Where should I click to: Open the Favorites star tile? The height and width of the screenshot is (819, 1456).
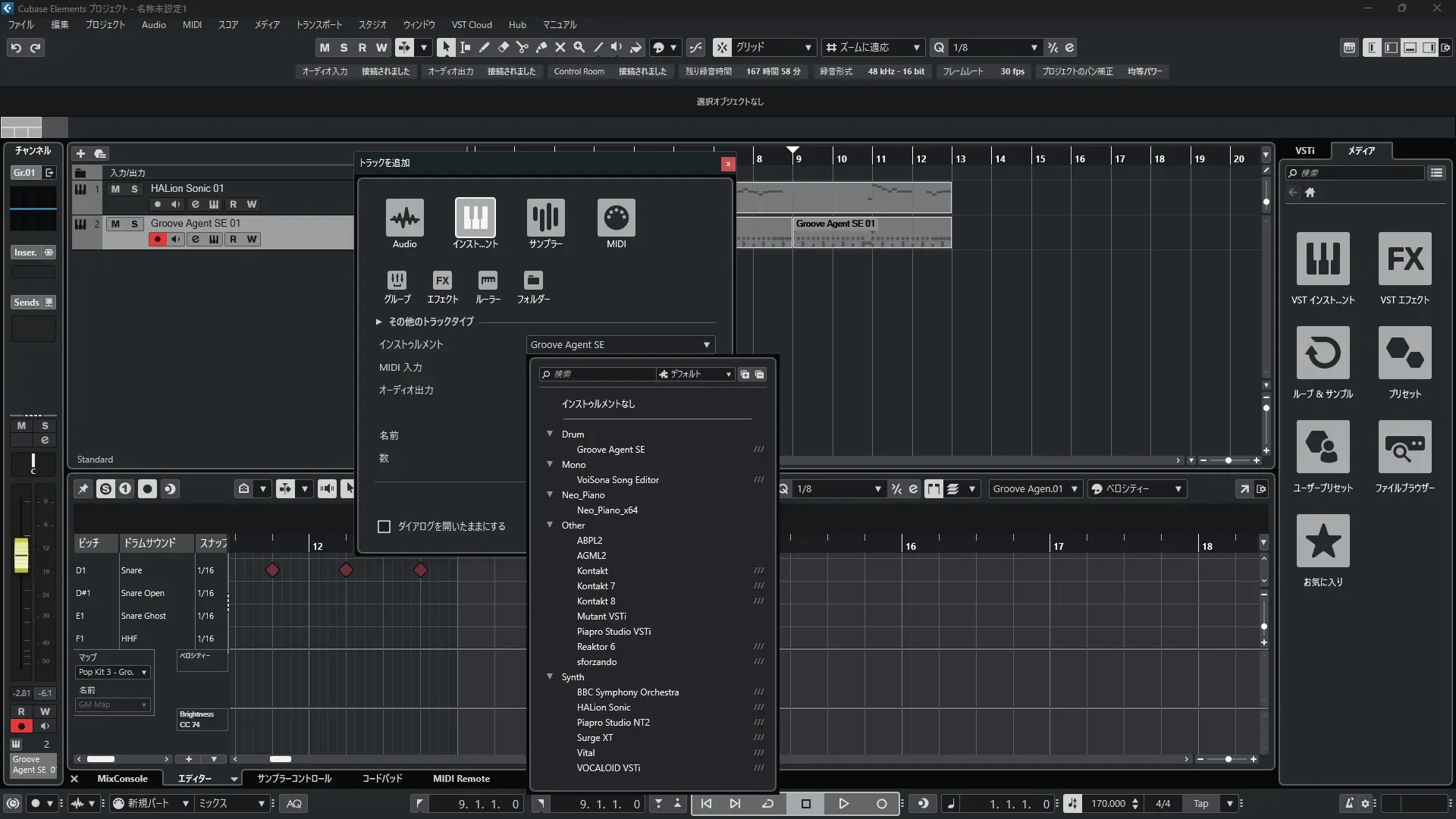(1323, 541)
